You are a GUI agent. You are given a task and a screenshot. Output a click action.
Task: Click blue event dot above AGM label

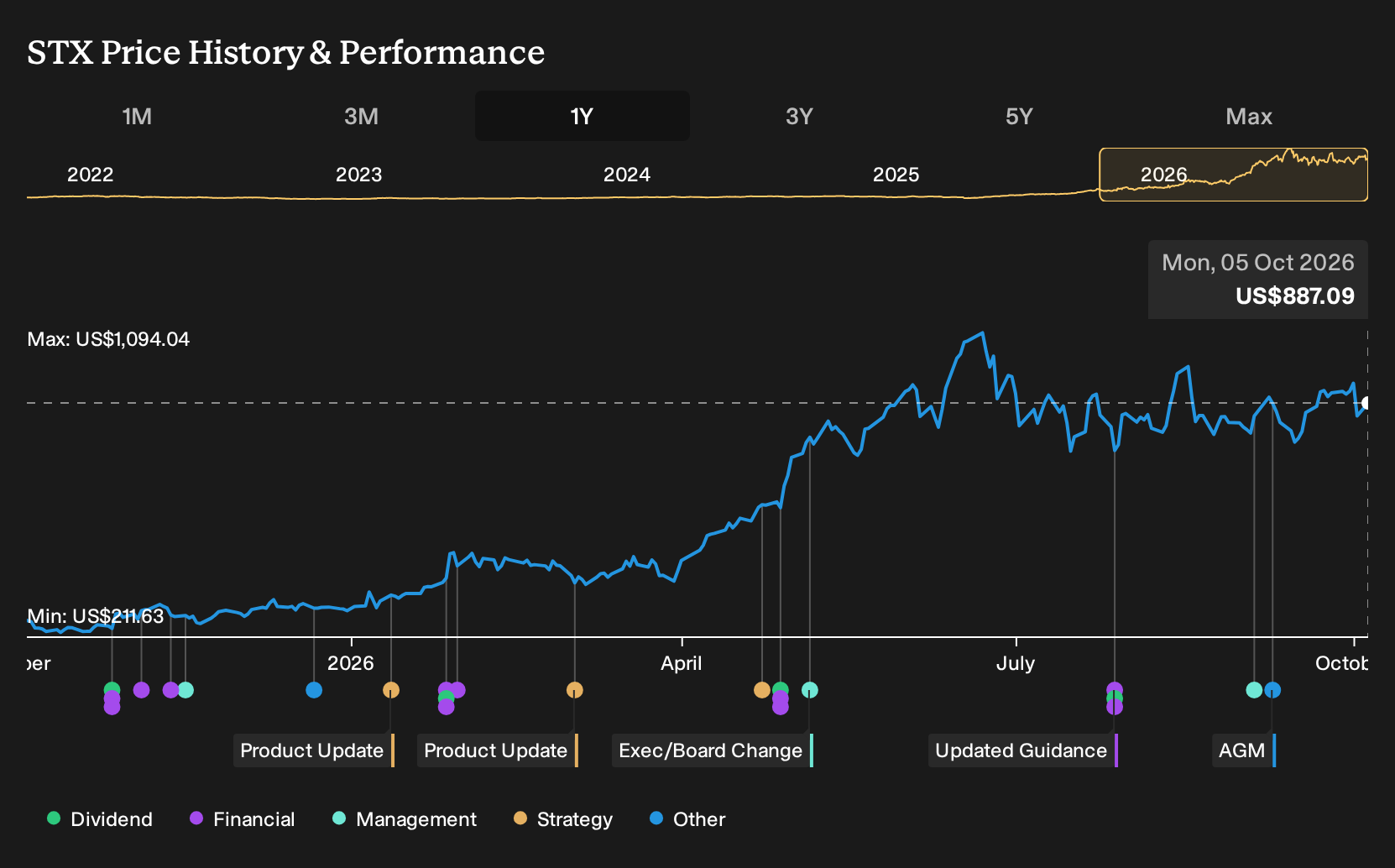pos(1272,690)
